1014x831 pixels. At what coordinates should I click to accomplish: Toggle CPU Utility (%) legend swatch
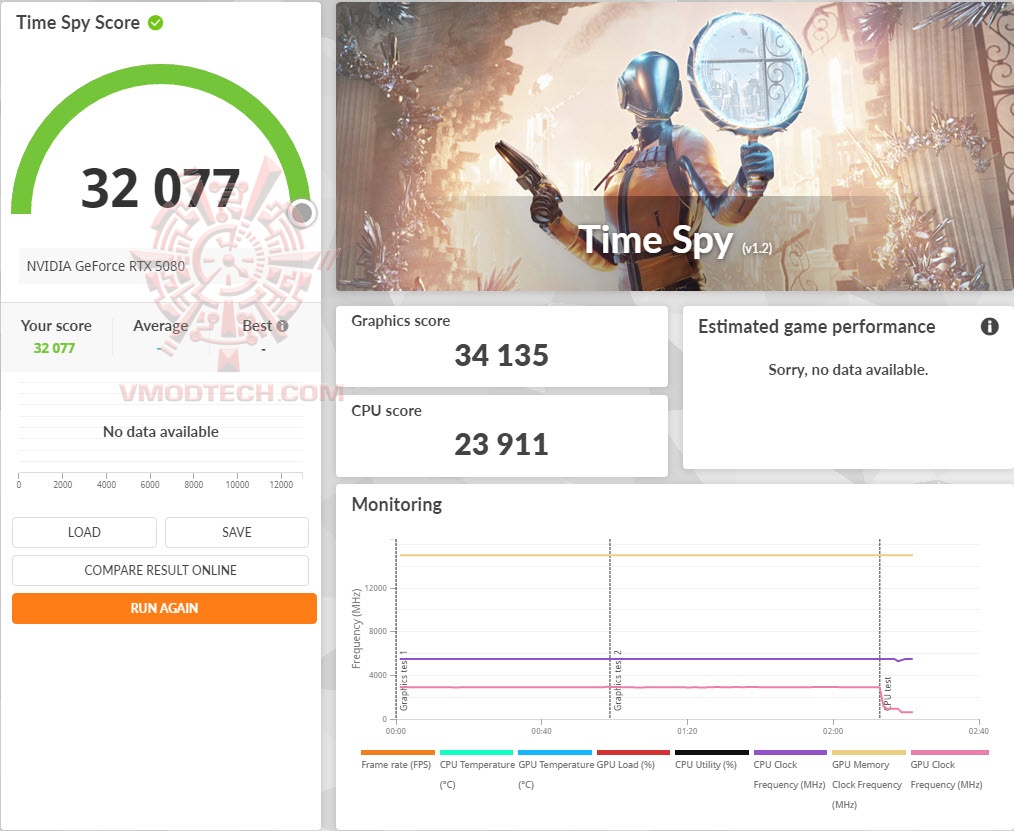click(712, 753)
